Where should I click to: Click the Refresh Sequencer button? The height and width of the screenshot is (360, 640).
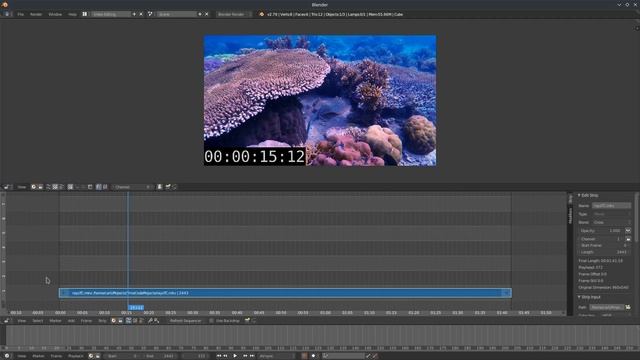(x=186, y=321)
